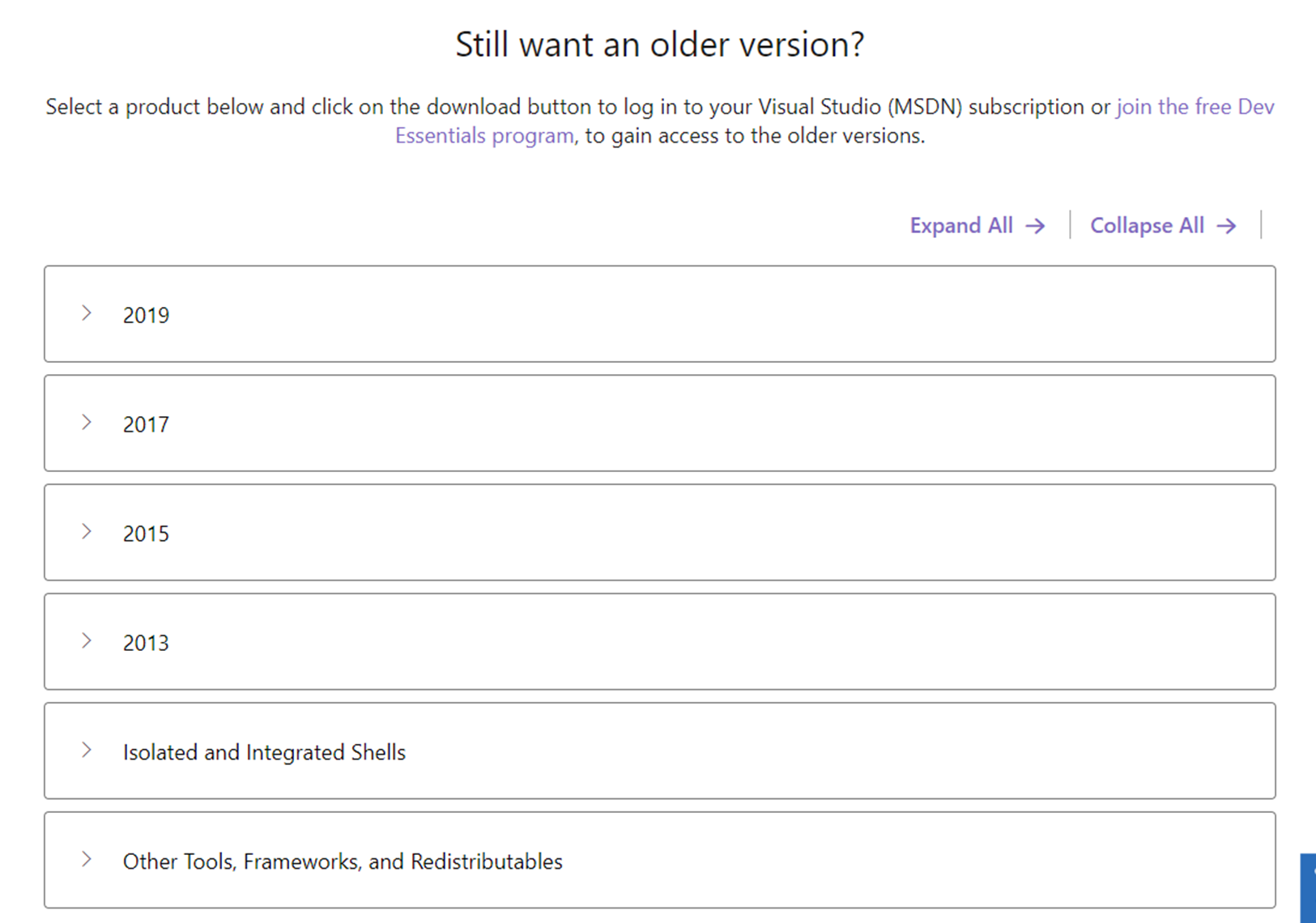Select the 2017 label text

[x=146, y=424]
